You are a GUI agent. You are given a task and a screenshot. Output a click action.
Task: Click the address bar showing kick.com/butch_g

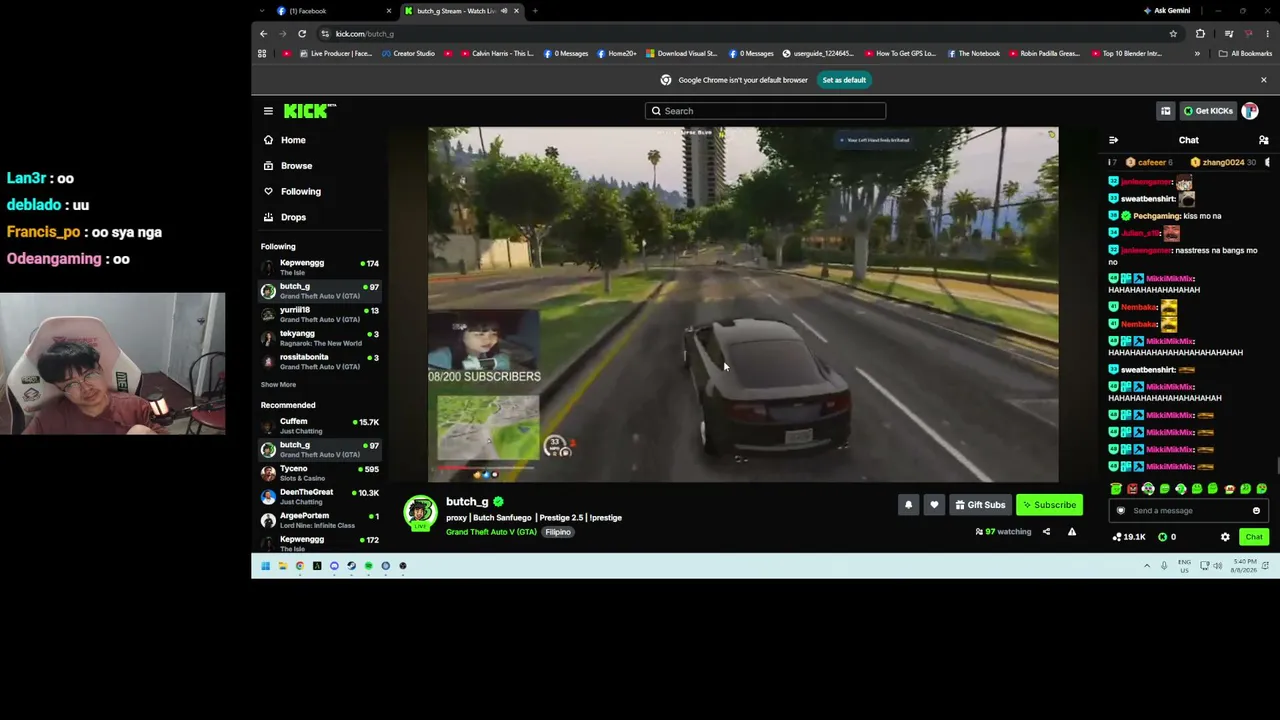click(x=740, y=34)
